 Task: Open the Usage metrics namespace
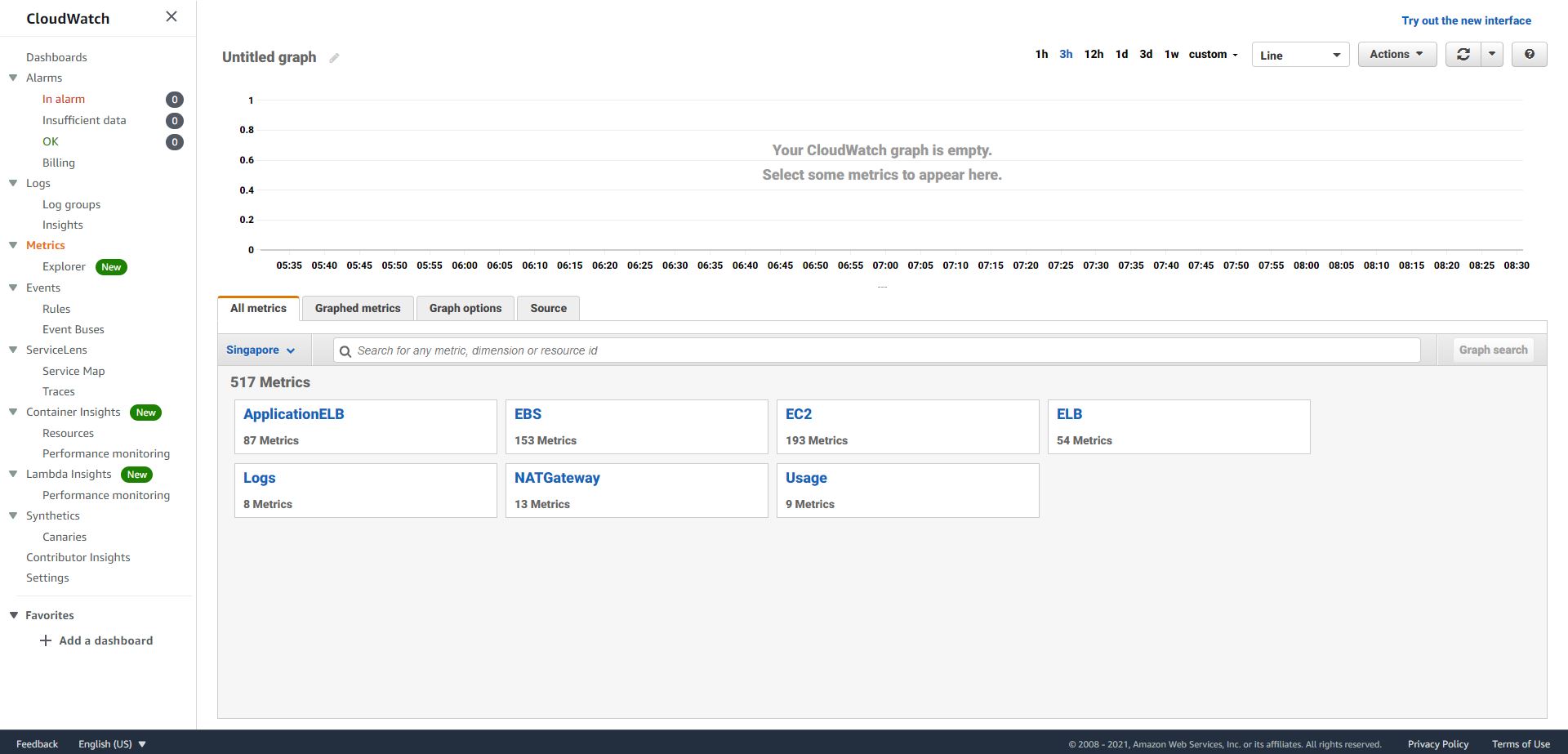tap(908, 490)
